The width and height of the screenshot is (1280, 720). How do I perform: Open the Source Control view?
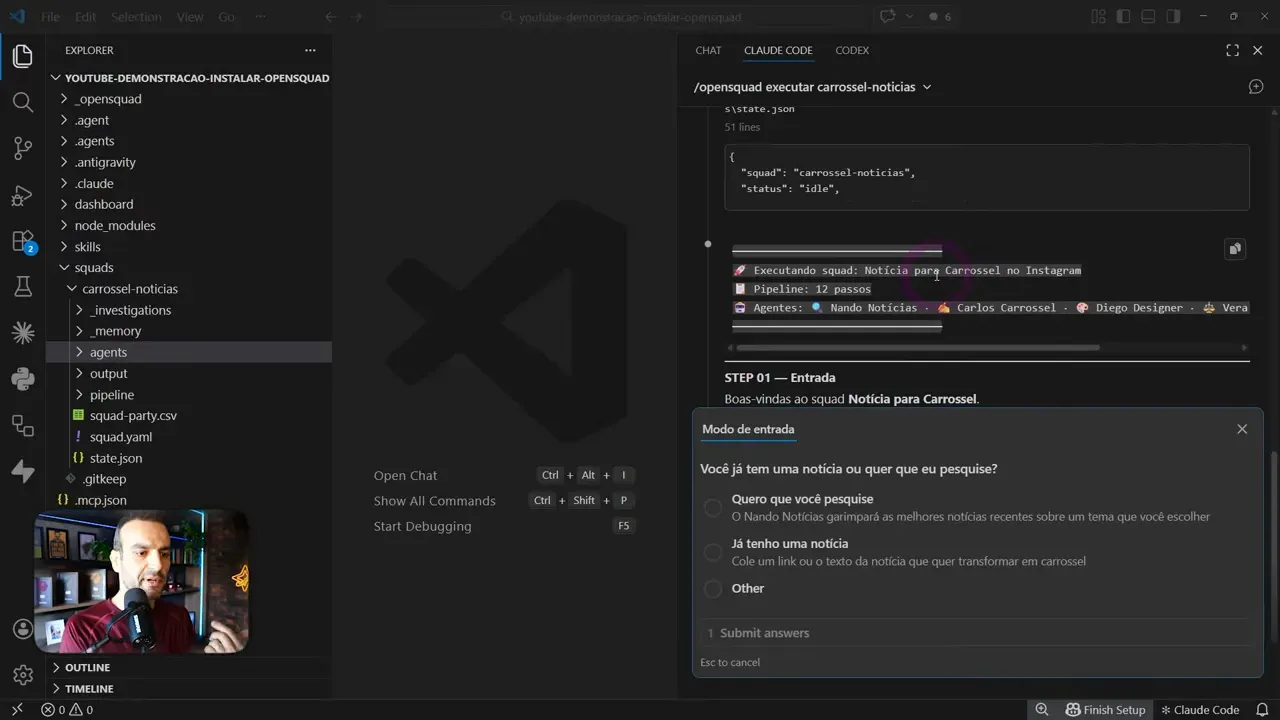click(x=22, y=149)
